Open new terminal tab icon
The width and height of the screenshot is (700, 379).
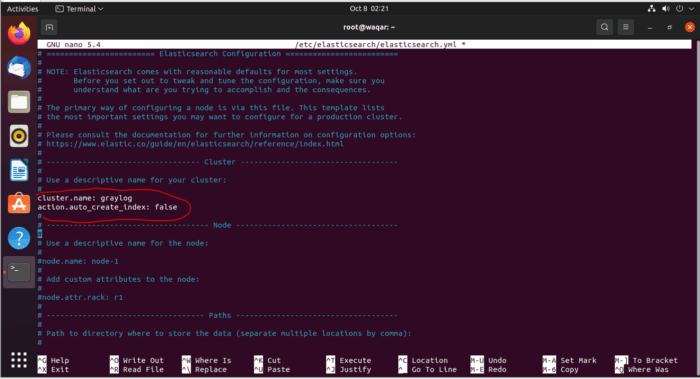[49, 27]
